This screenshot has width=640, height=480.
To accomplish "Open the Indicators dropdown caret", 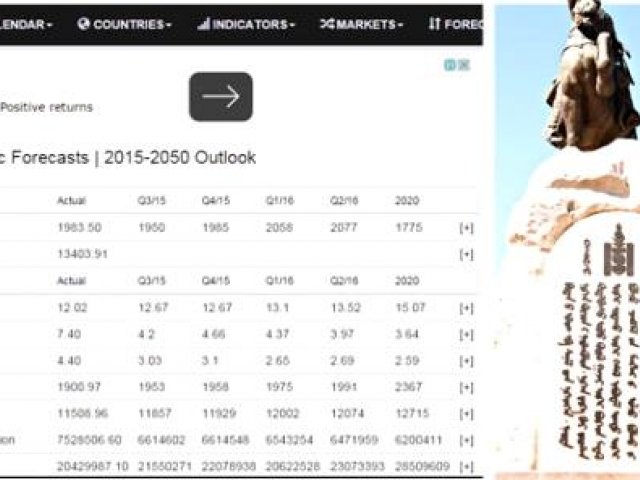I will coord(292,25).
